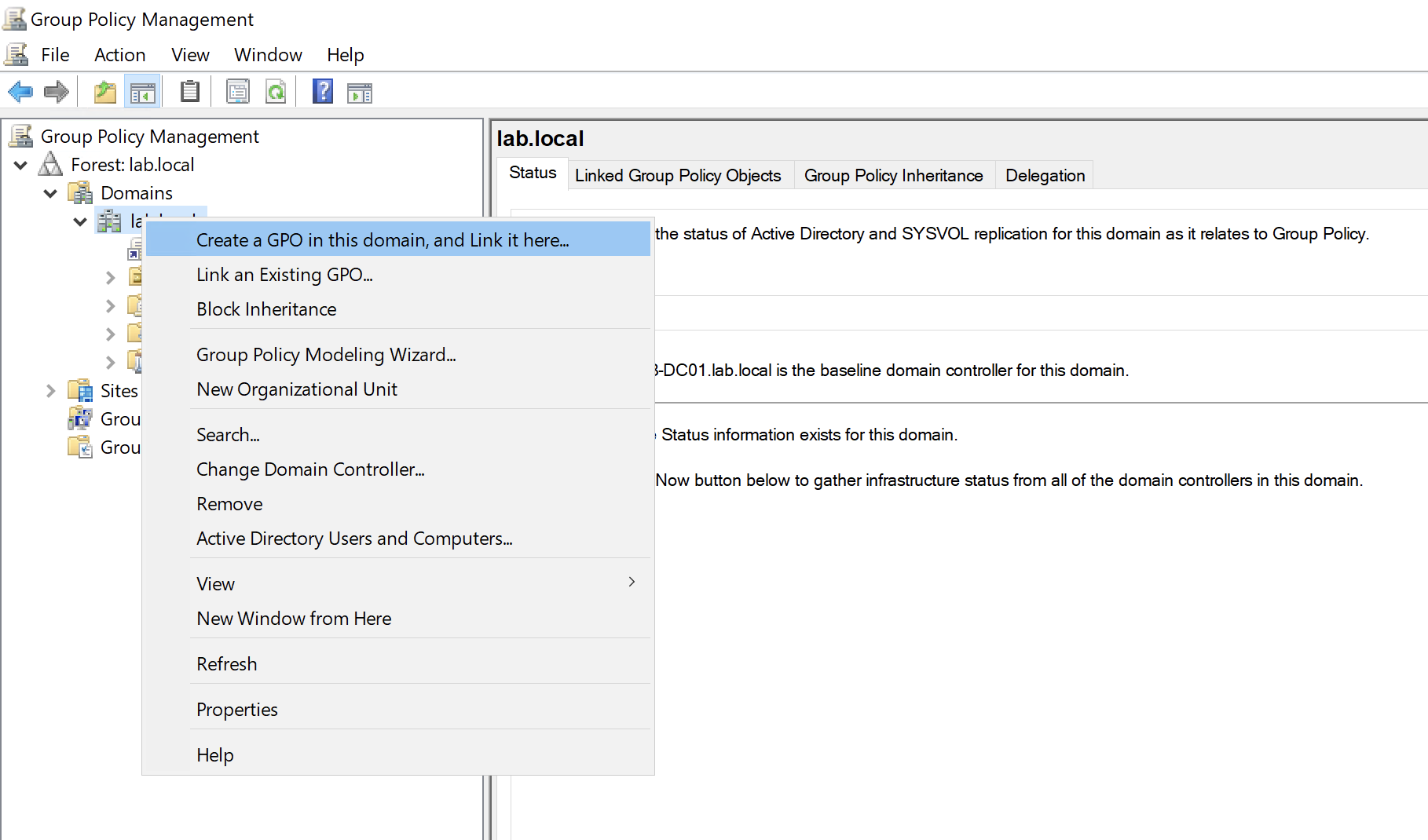Toggle the Show/Hide Action Pane icon
The width and height of the screenshot is (1428, 840).
point(360,93)
